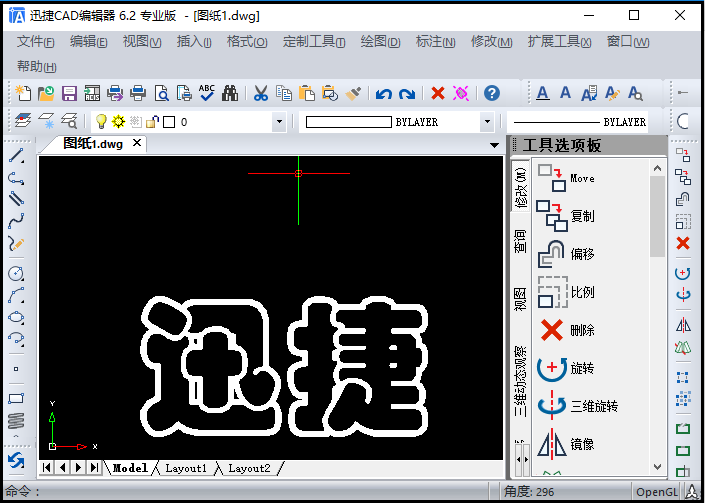This screenshot has width=705, height=503.
Task: Click the 比例 scale tool in palette
Action: click(x=566, y=292)
